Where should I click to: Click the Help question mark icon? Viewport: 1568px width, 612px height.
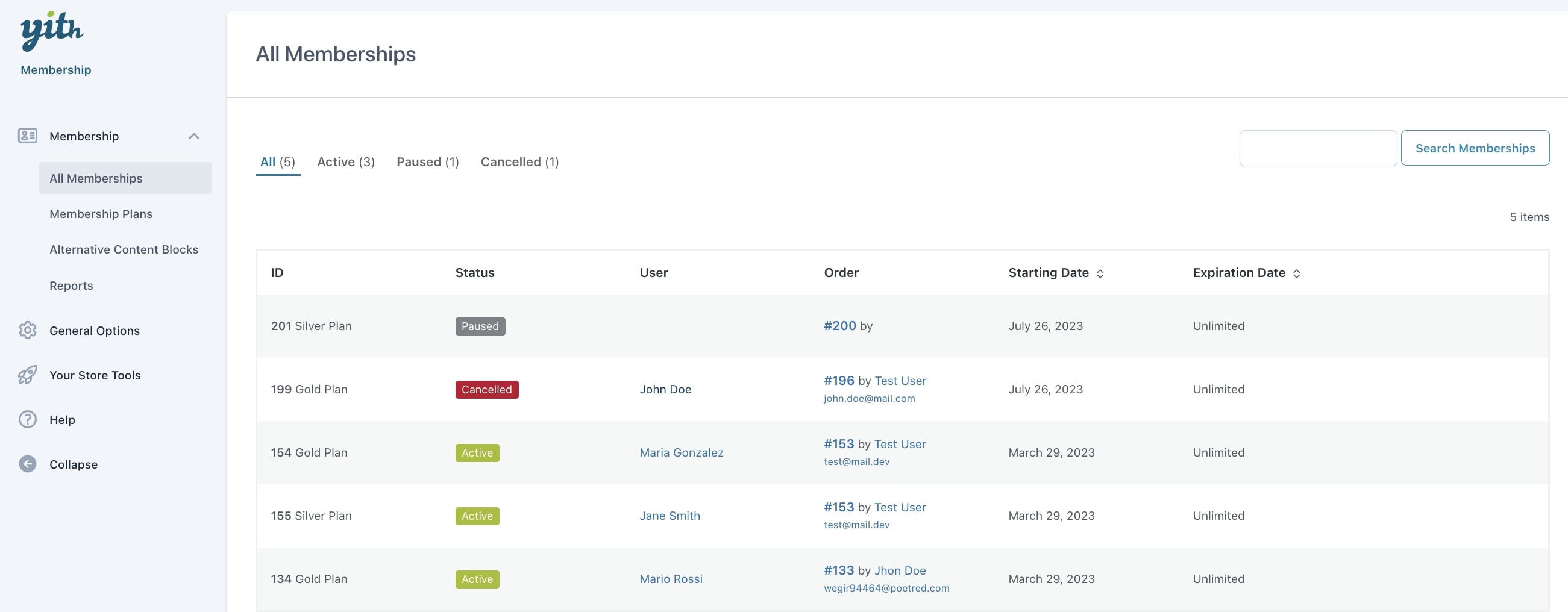click(27, 420)
